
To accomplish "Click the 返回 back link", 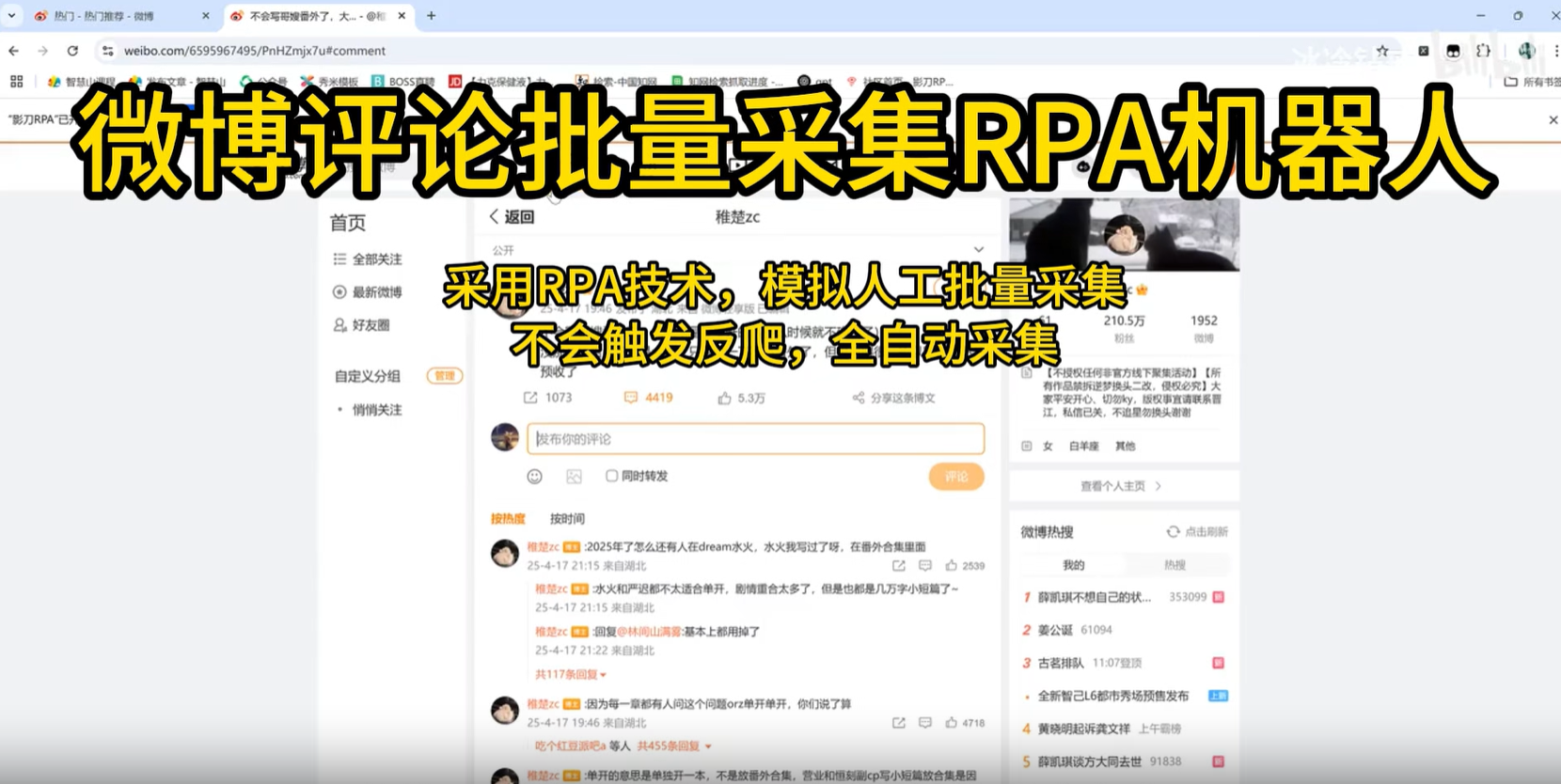I will [x=511, y=217].
